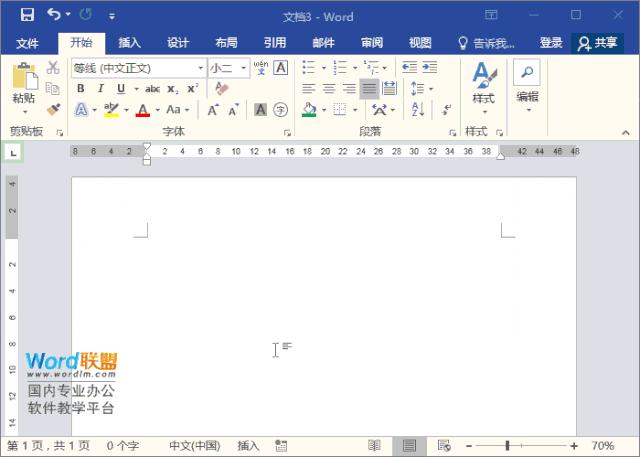Viewport: 640px width, 457px height.
Task: Switch to Print Layout view
Action: (x=409, y=446)
